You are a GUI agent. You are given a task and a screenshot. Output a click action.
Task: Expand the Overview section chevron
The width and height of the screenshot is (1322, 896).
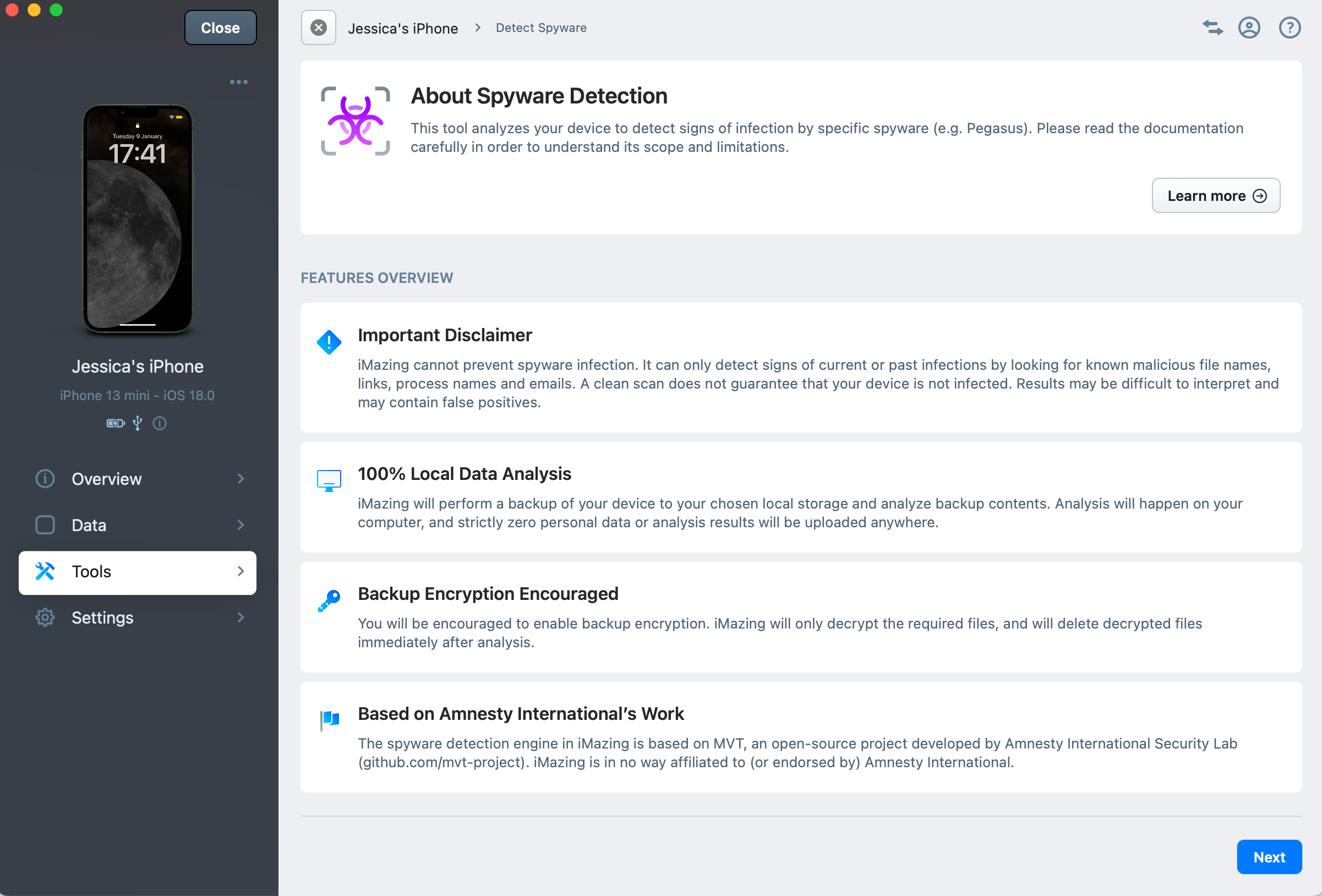(241, 479)
